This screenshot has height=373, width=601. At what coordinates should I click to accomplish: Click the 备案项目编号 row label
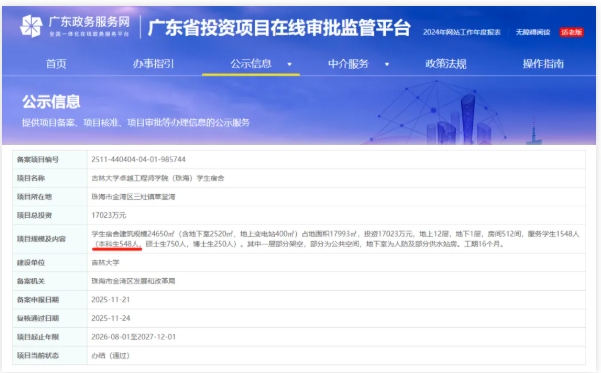38,159
